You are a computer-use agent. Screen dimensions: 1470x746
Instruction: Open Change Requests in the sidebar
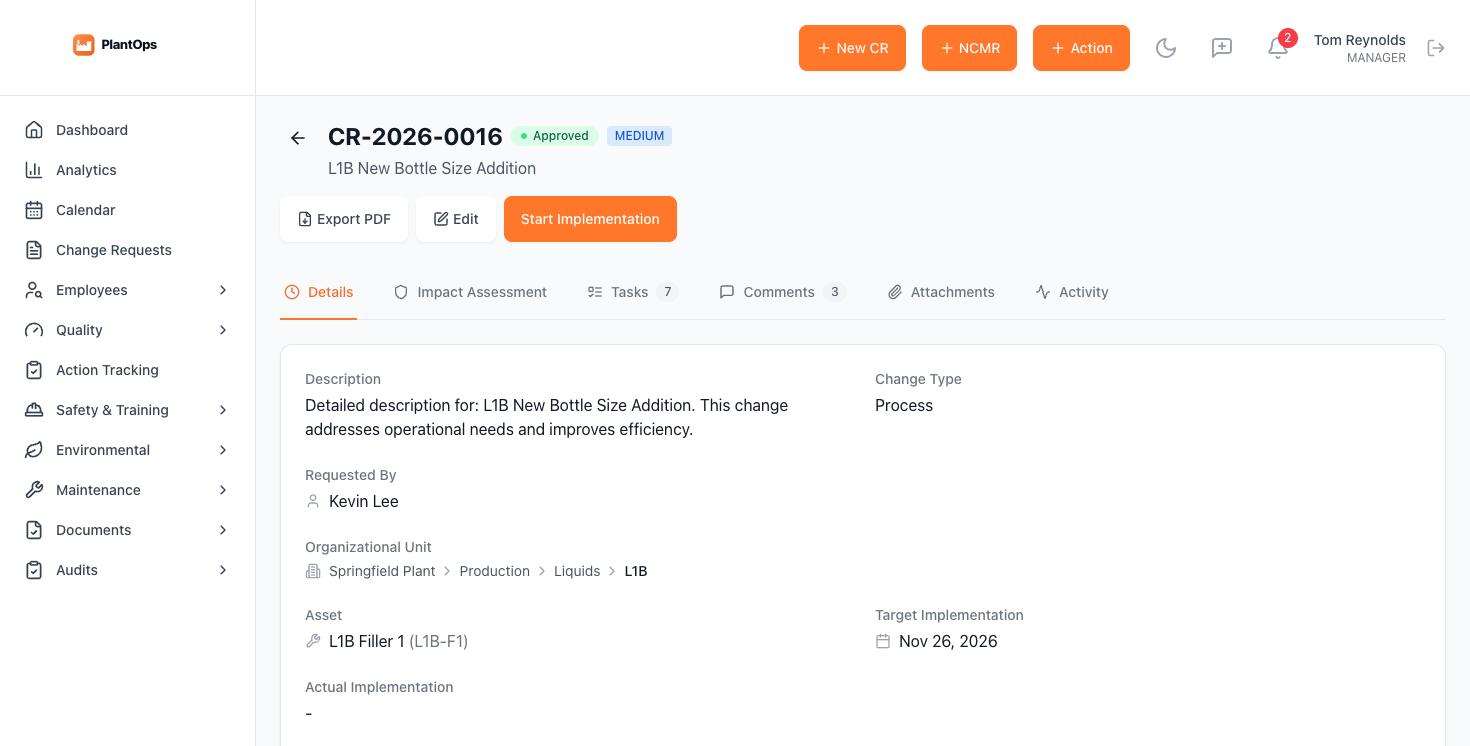tap(128, 250)
